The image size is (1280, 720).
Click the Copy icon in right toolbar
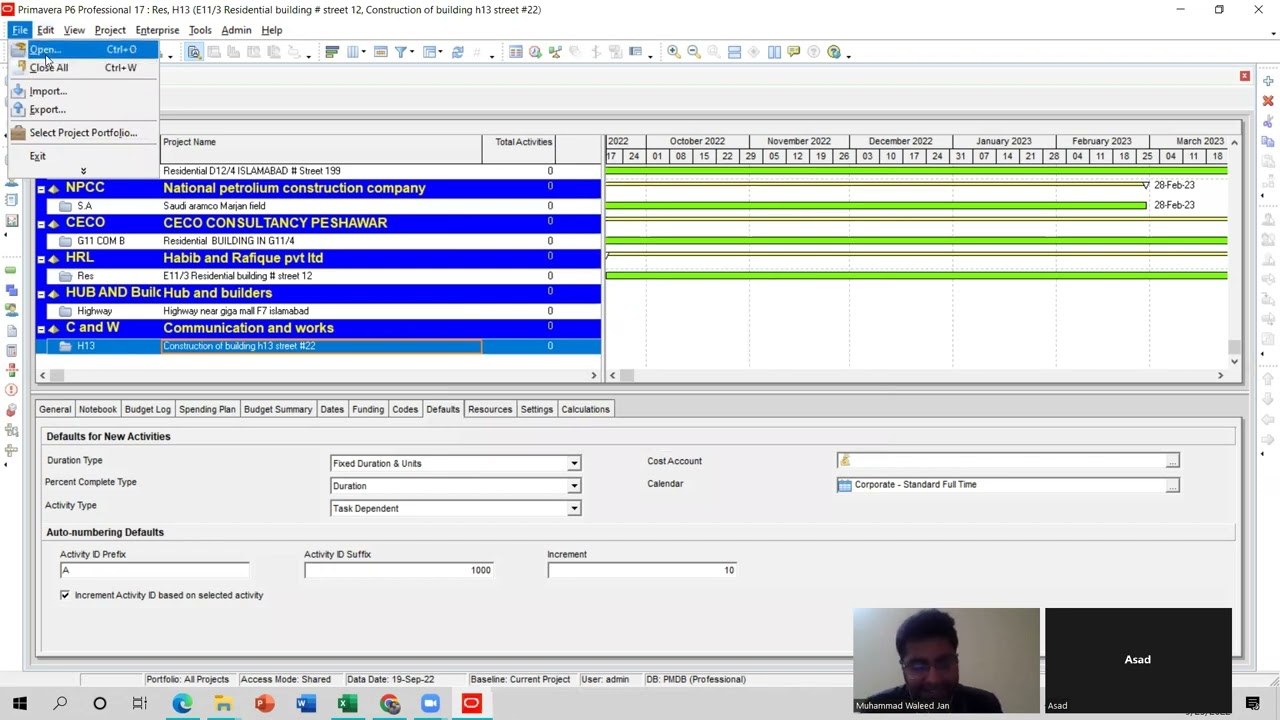[x=1268, y=142]
